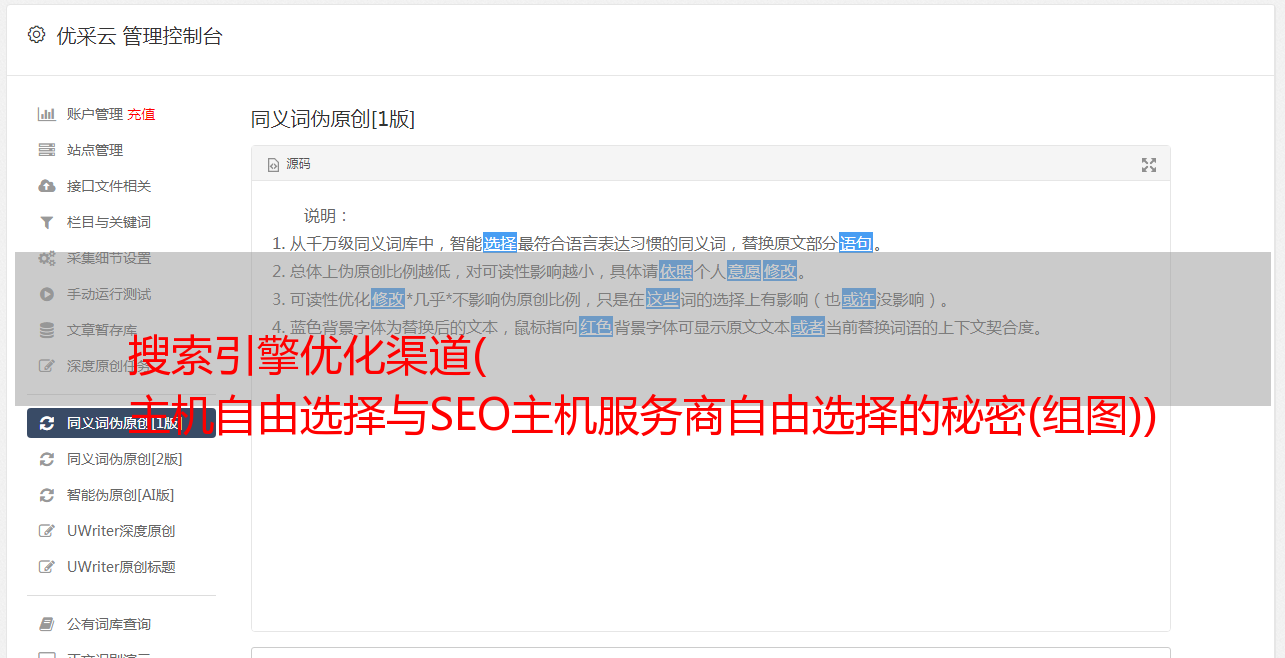Click the database icon for 文章暂存库
Screen dimensions: 1285x658
pyautogui.click(x=46, y=330)
